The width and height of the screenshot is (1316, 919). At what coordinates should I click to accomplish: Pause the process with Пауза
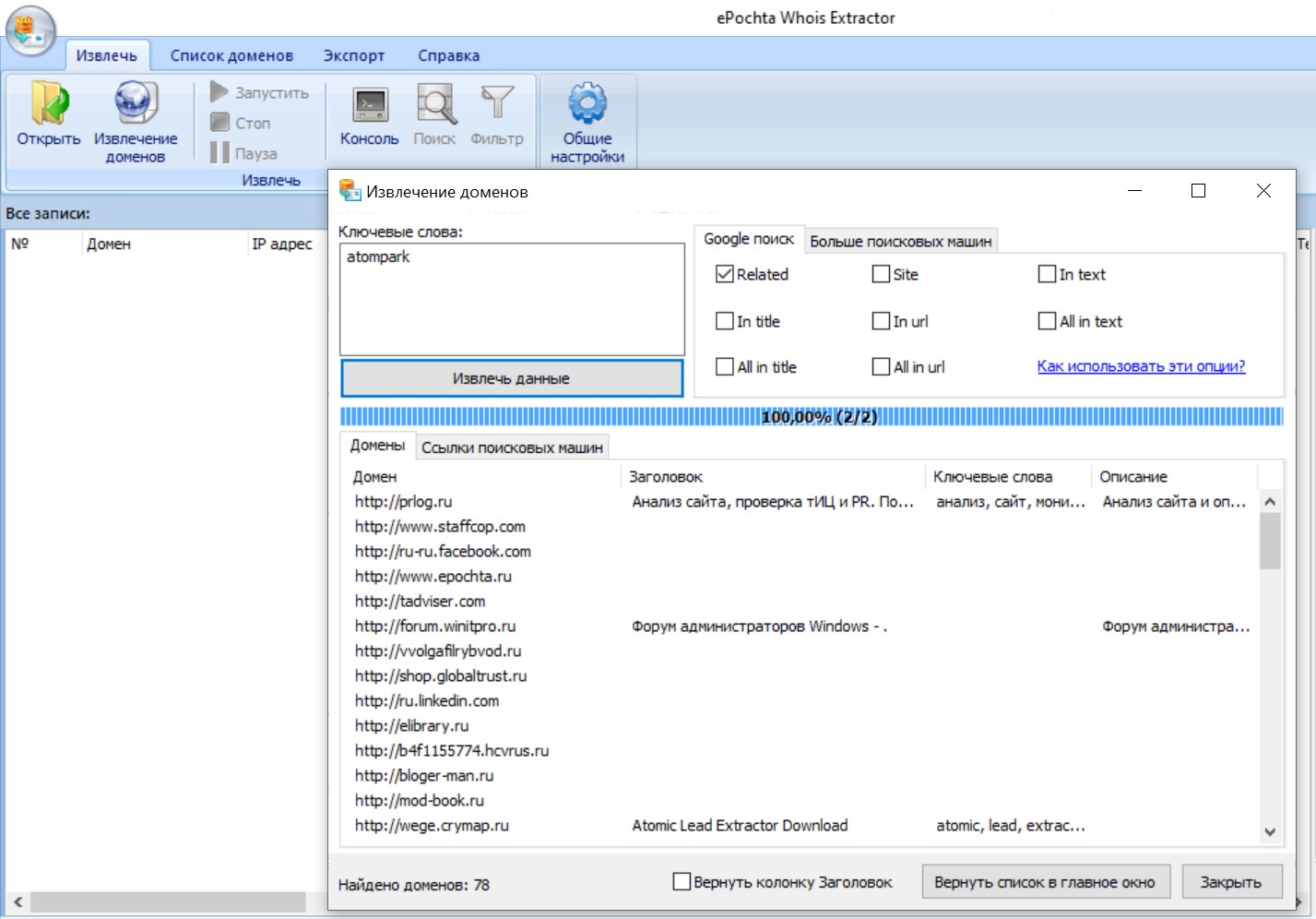tap(243, 153)
